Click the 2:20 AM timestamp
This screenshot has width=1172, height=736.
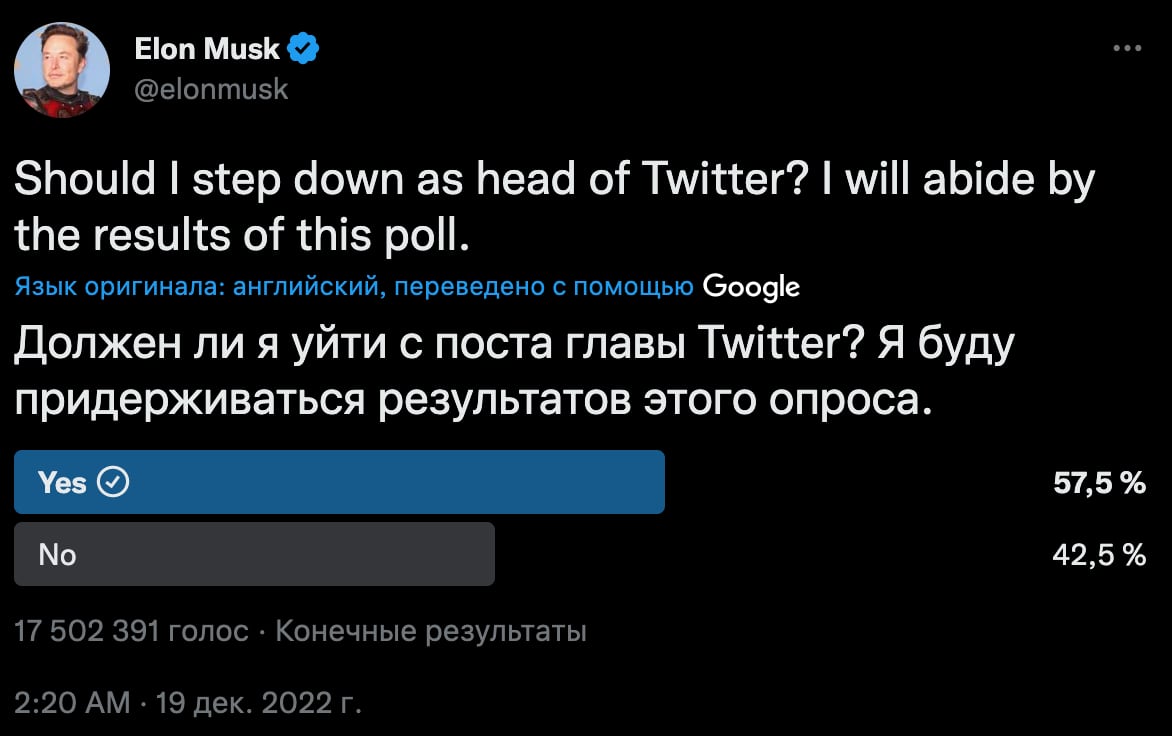[72, 703]
